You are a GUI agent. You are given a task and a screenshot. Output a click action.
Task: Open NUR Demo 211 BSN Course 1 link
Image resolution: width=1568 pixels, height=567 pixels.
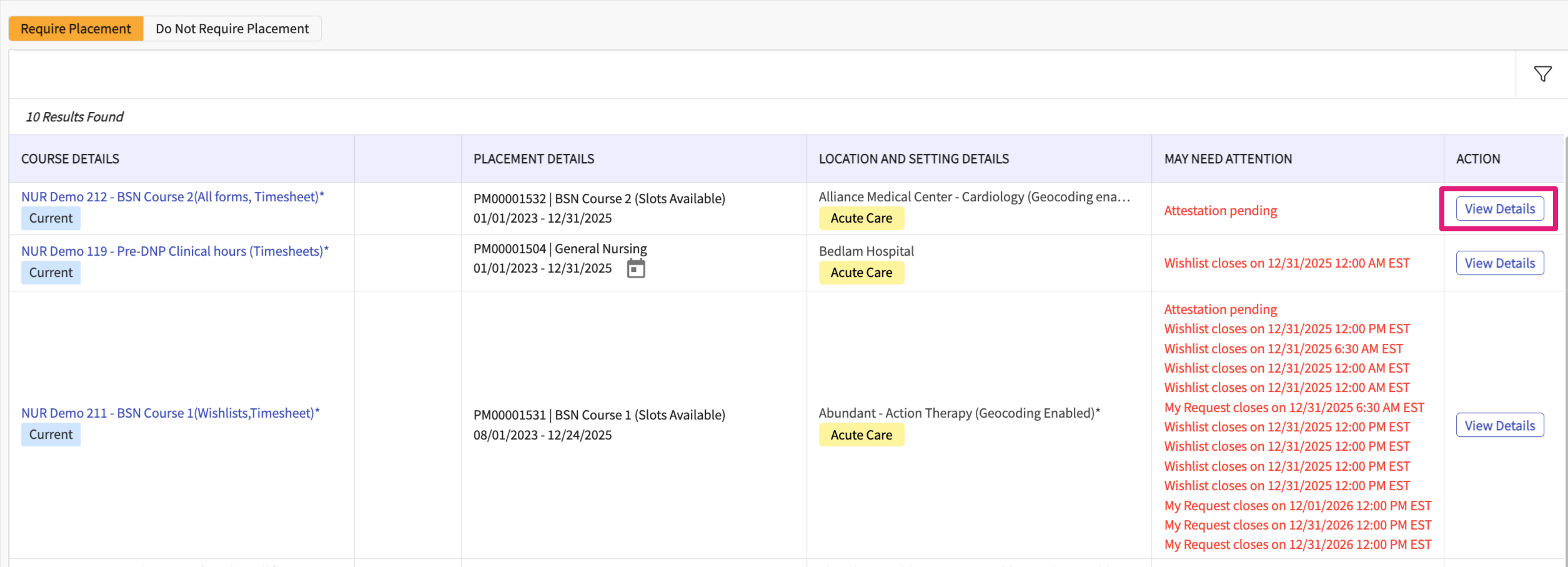[170, 413]
